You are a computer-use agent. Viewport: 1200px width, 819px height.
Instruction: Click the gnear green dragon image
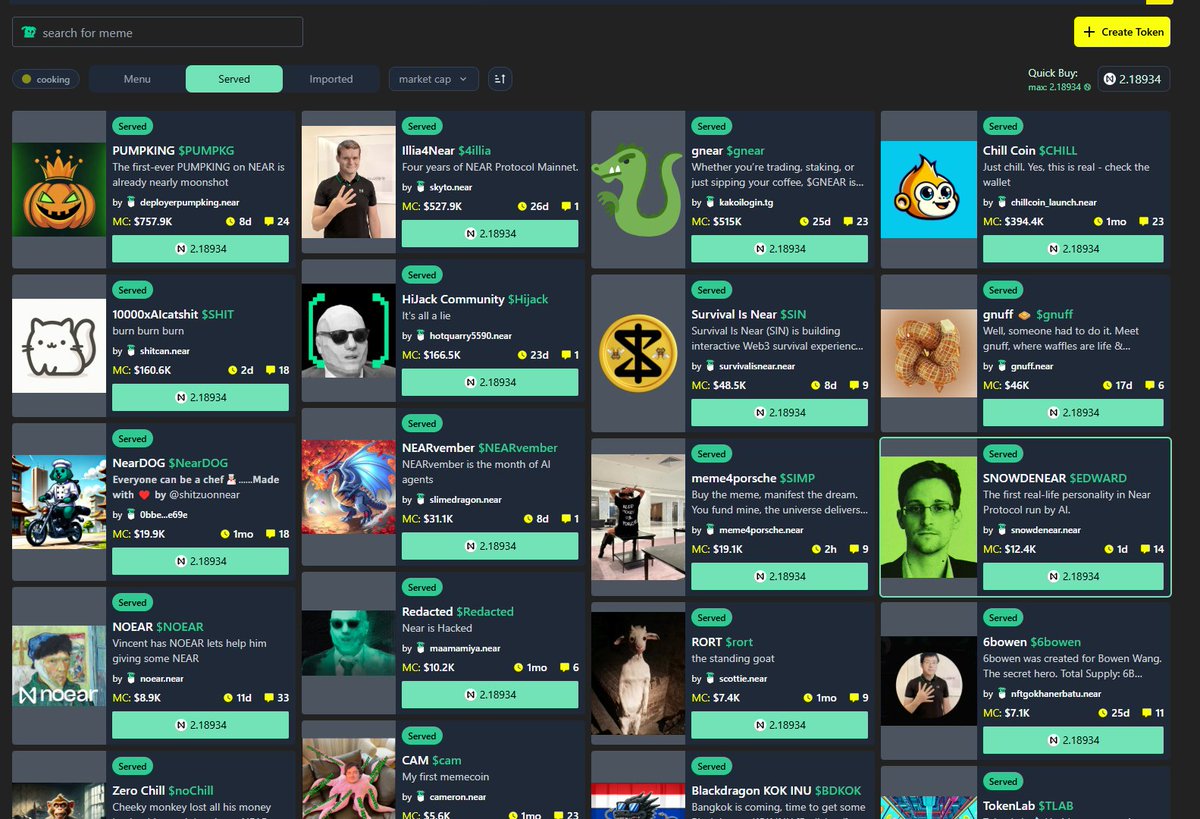pos(638,189)
